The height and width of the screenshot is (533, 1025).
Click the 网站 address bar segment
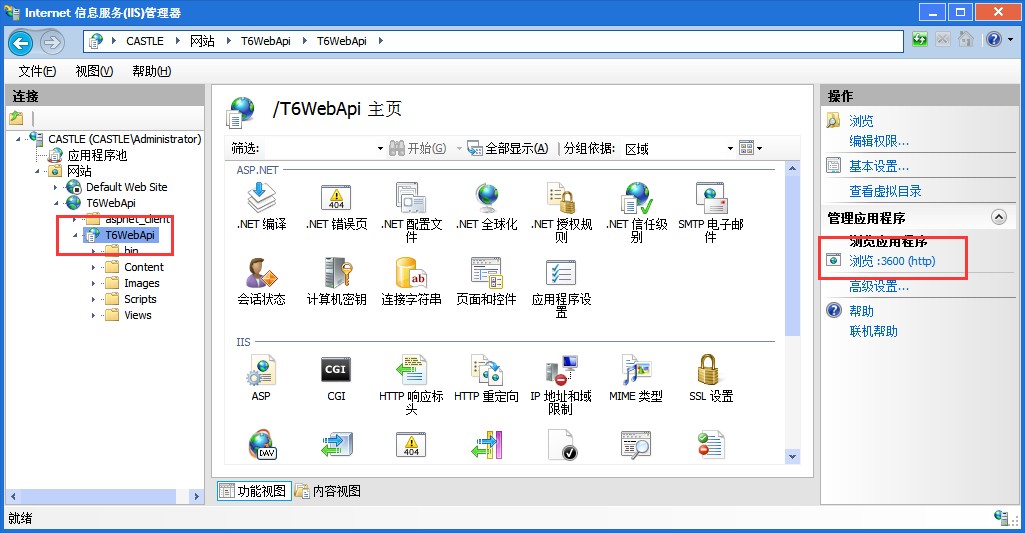point(202,41)
